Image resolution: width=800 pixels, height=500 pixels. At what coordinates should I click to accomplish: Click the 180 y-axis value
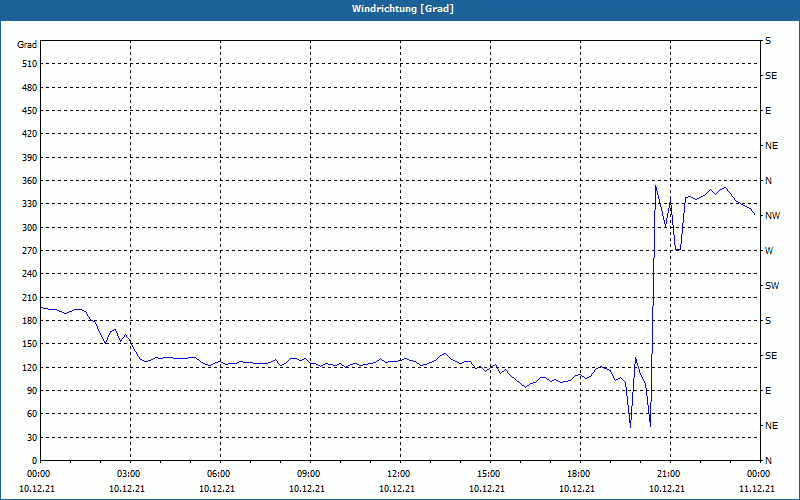(x=29, y=321)
